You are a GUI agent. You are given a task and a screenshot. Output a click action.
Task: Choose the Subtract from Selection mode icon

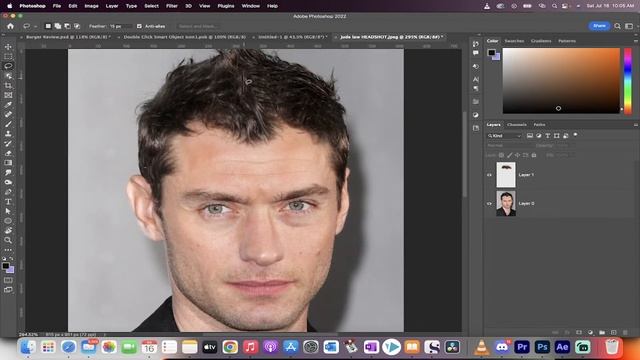(x=67, y=26)
